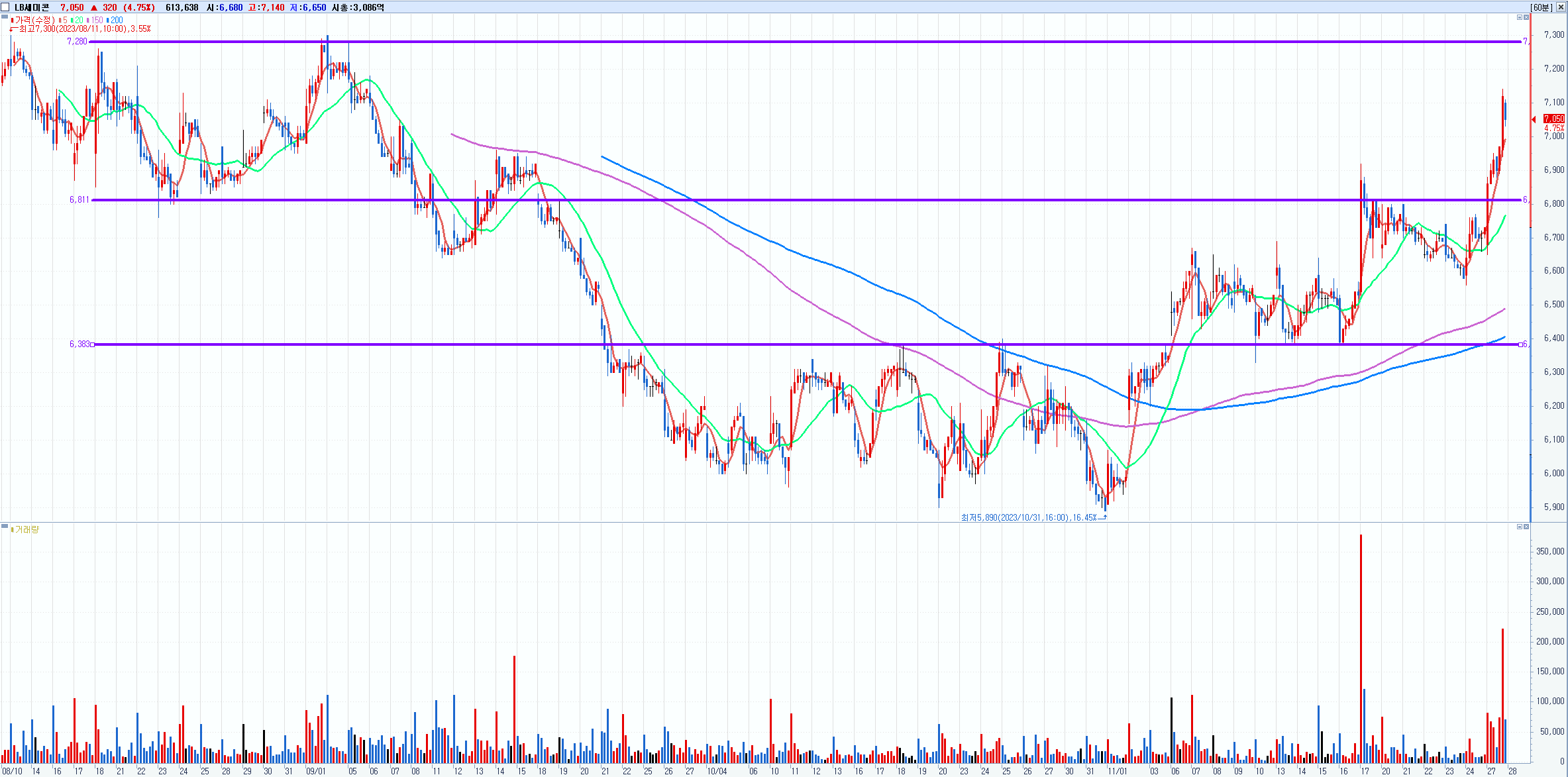Toggle the 5-period moving average legend
Image resolution: width=1568 pixels, height=777 pixels.
tap(64, 20)
